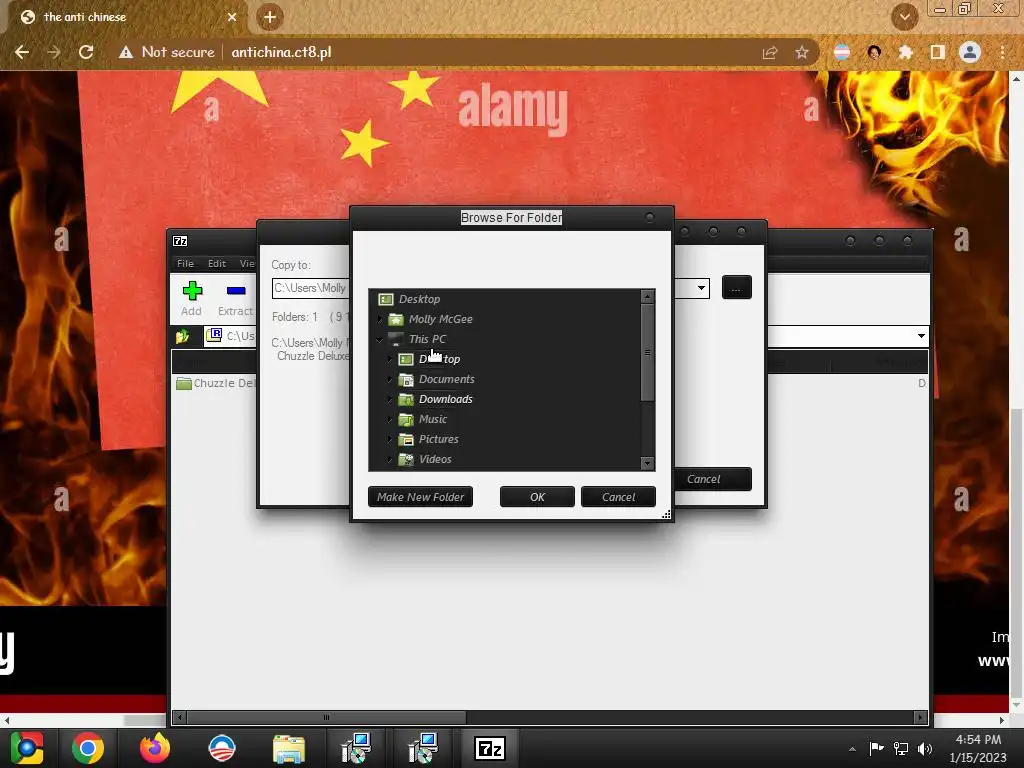Open the 7-Zip address bar dropdown arrow
This screenshot has height=768, width=1024.
pyautogui.click(x=921, y=336)
